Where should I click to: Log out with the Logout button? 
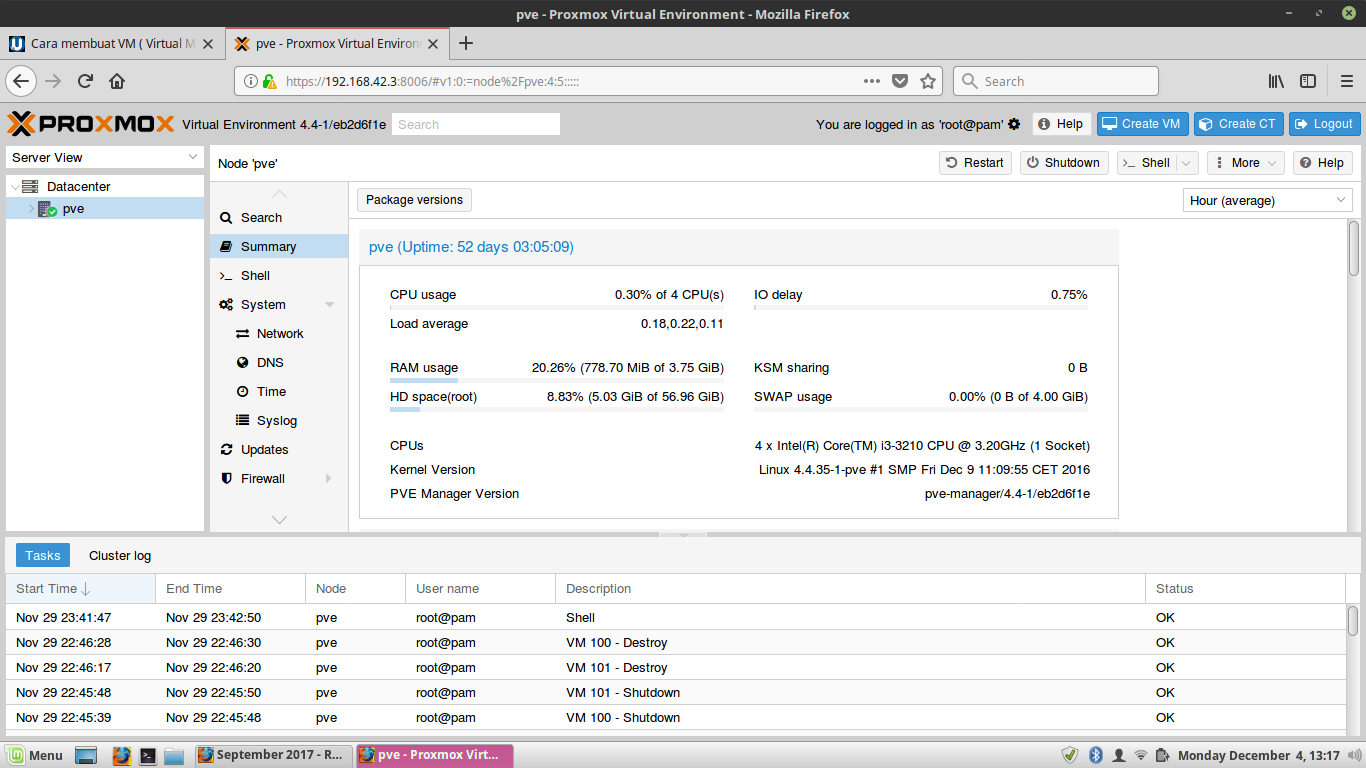coord(1324,124)
